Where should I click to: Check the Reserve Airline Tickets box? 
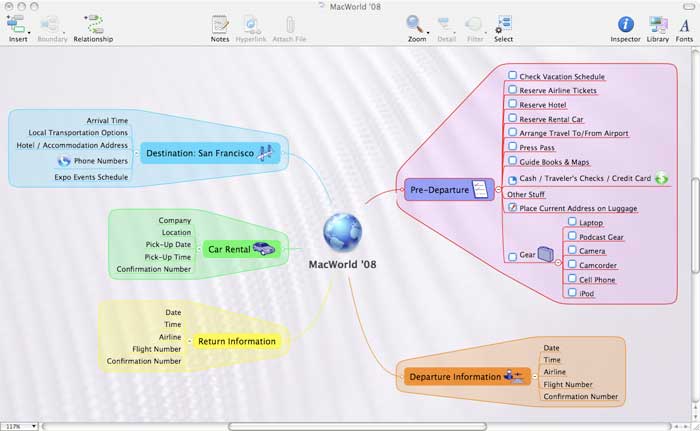(x=512, y=90)
